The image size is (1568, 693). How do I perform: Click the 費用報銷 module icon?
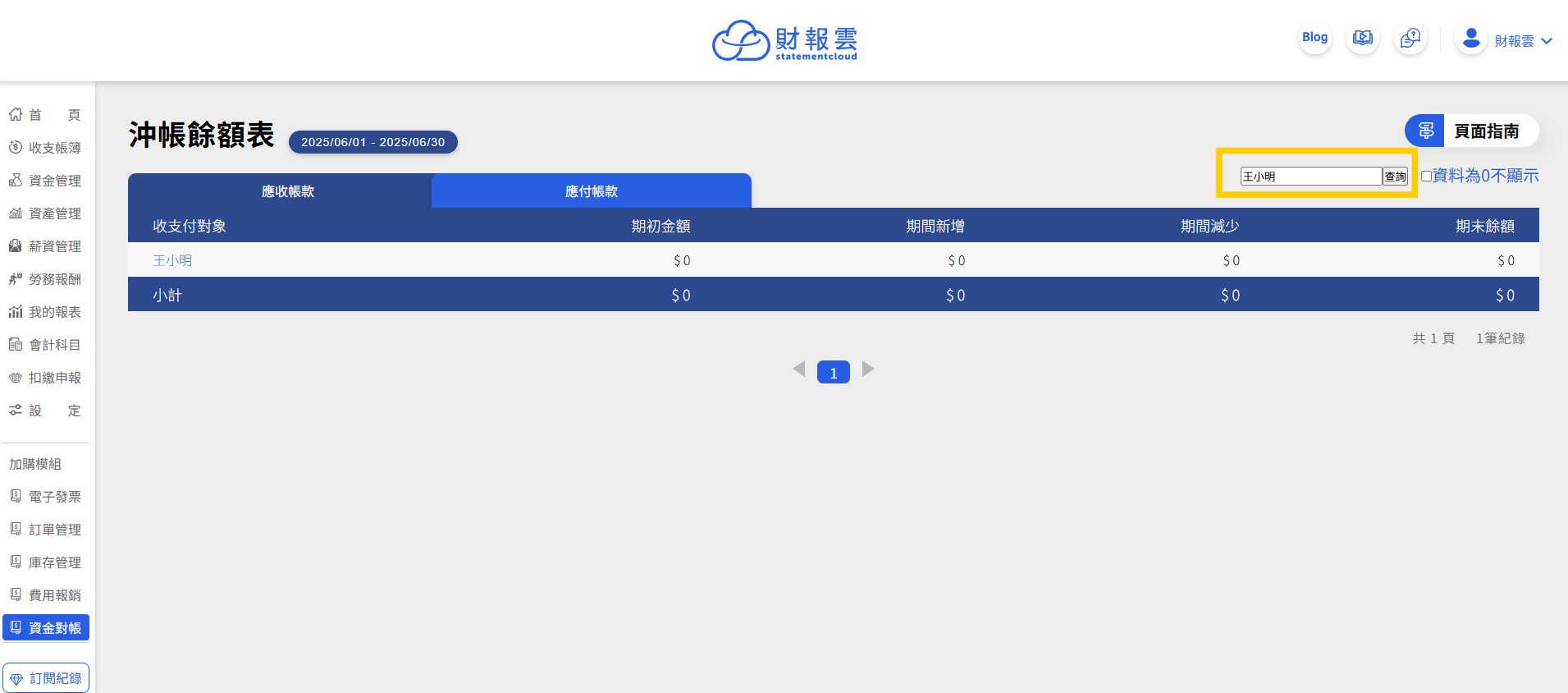click(16, 594)
